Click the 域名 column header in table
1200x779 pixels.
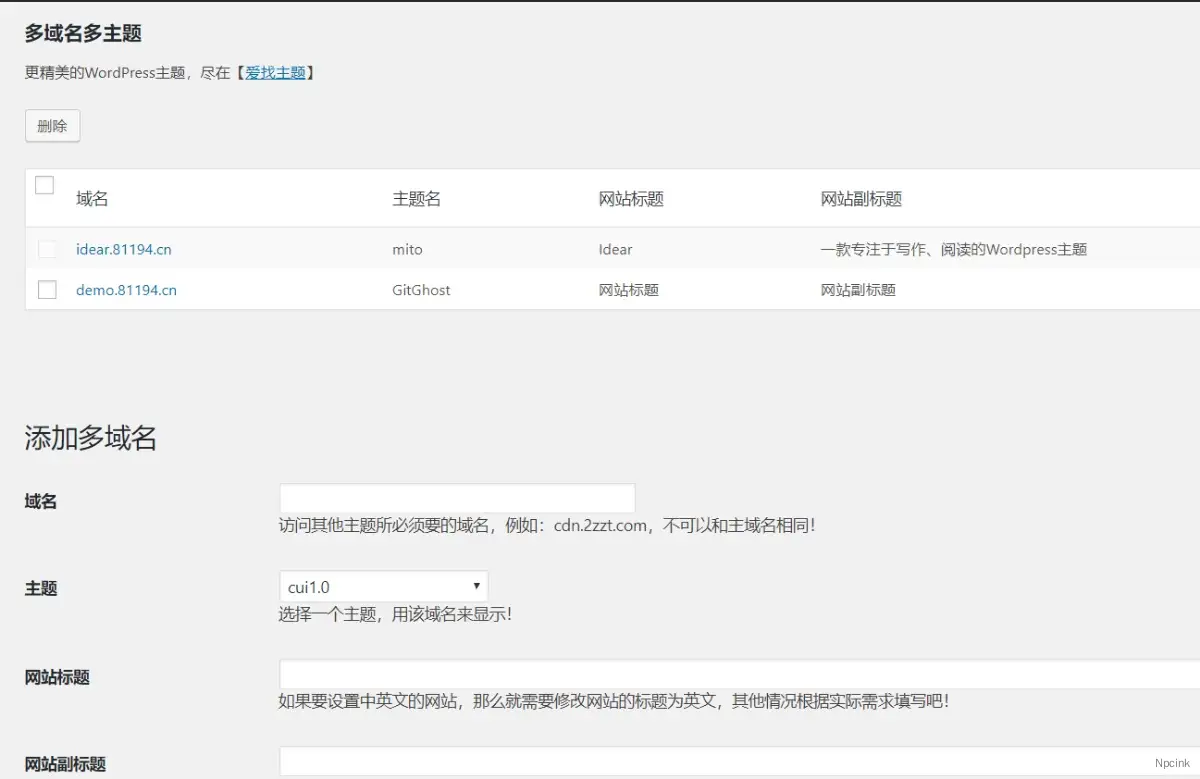(x=92, y=199)
